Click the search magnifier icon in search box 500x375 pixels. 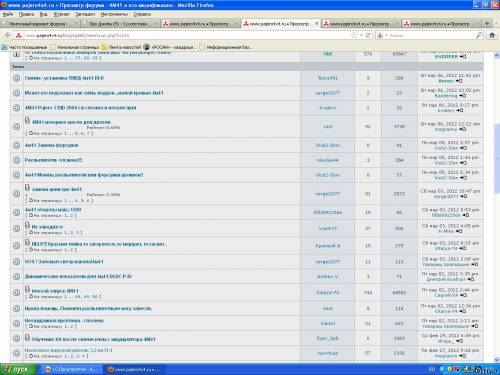click(479, 35)
